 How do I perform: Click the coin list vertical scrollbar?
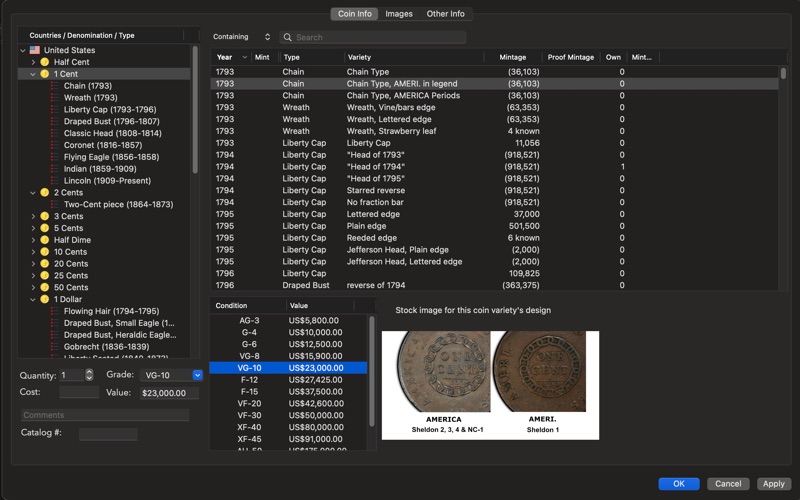(783, 73)
